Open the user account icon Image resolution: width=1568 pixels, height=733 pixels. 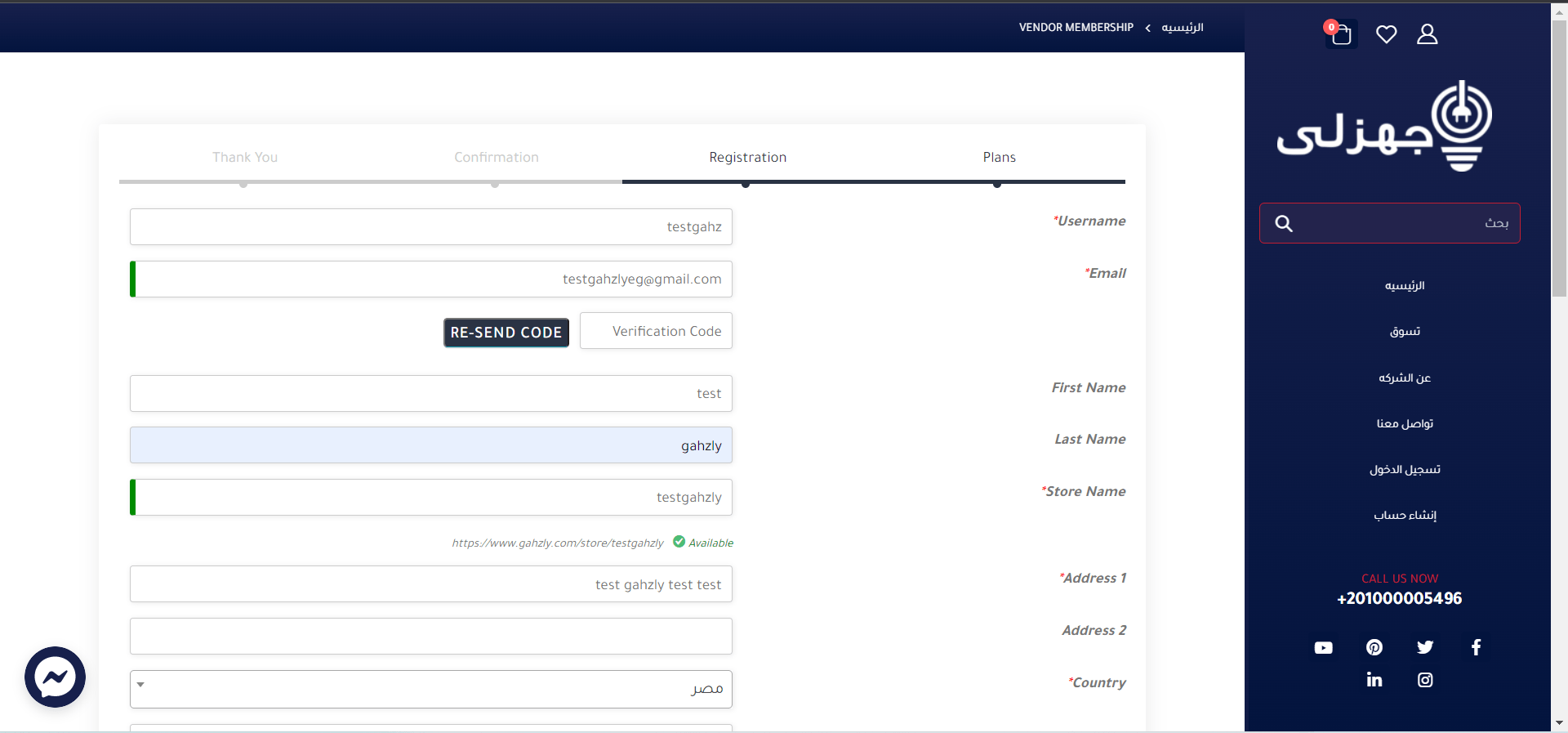pos(1427,34)
